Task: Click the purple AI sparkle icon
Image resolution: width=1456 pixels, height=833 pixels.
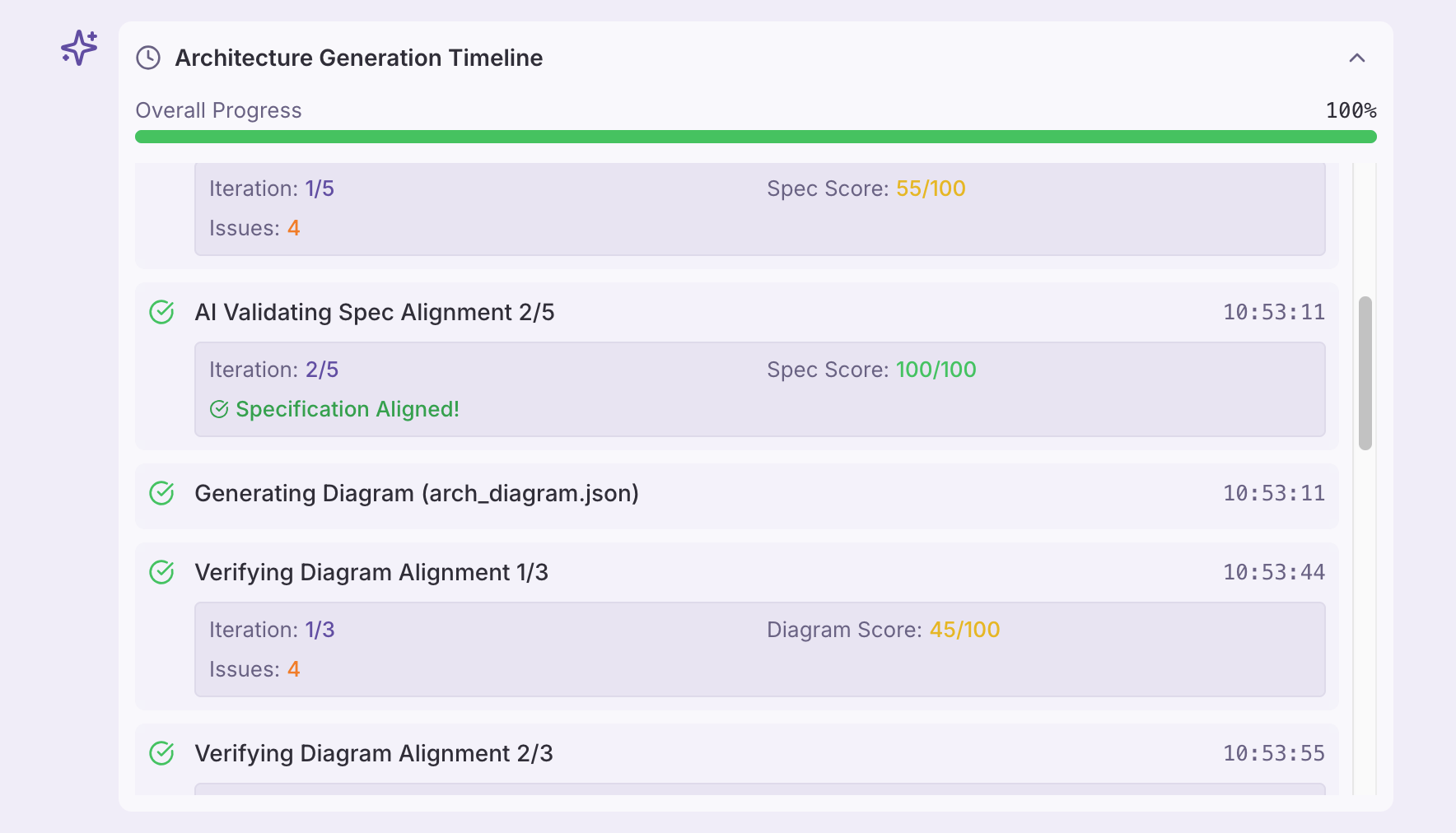Action: coord(79,48)
